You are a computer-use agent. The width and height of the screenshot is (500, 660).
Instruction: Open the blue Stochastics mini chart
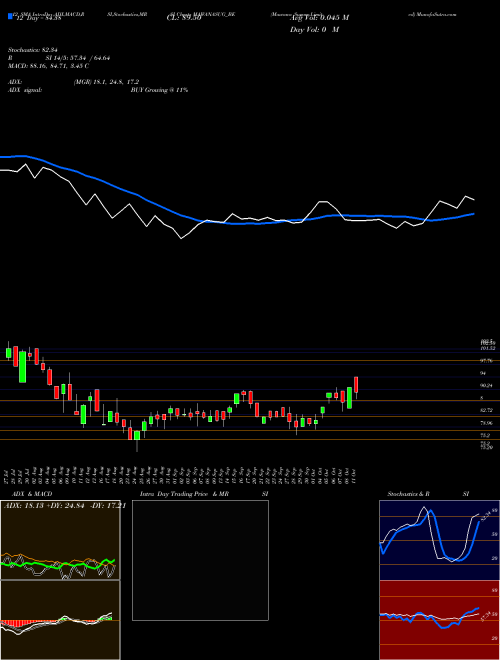(x=439, y=540)
